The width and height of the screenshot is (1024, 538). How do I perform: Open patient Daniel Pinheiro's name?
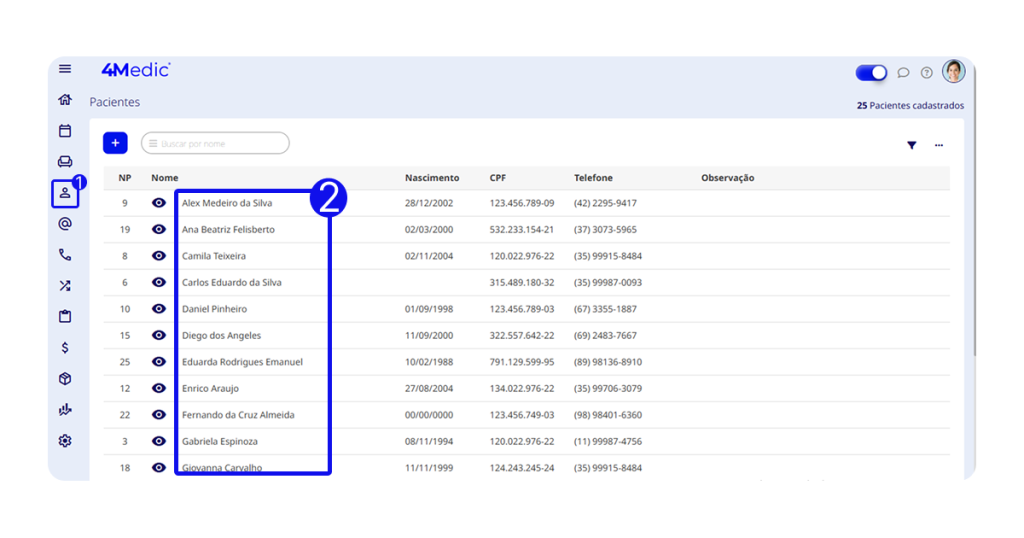(214, 309)
